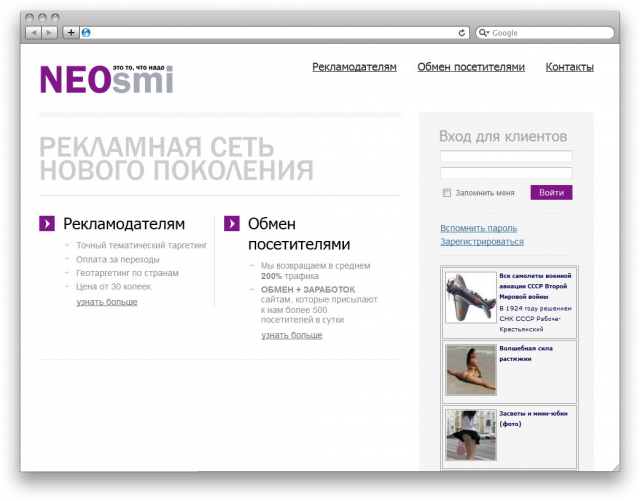Screen dimensions: 640x501
Task: Click the browser back arrow button
Action: click(34, 32)
